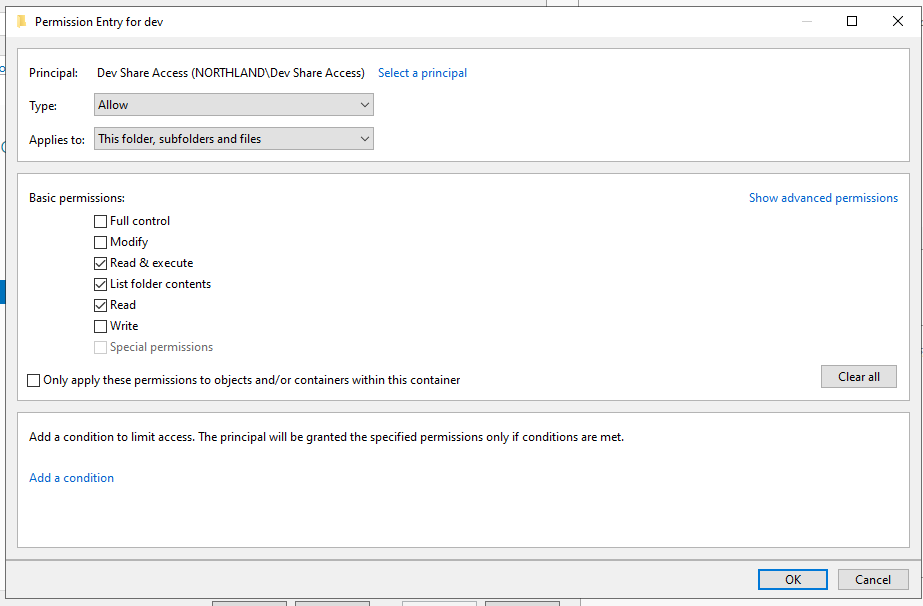Image resolution: width=923 pixels, height=606 pixels.
Task: Check 'Only apply these permissions' option
Action: point(34,380)
